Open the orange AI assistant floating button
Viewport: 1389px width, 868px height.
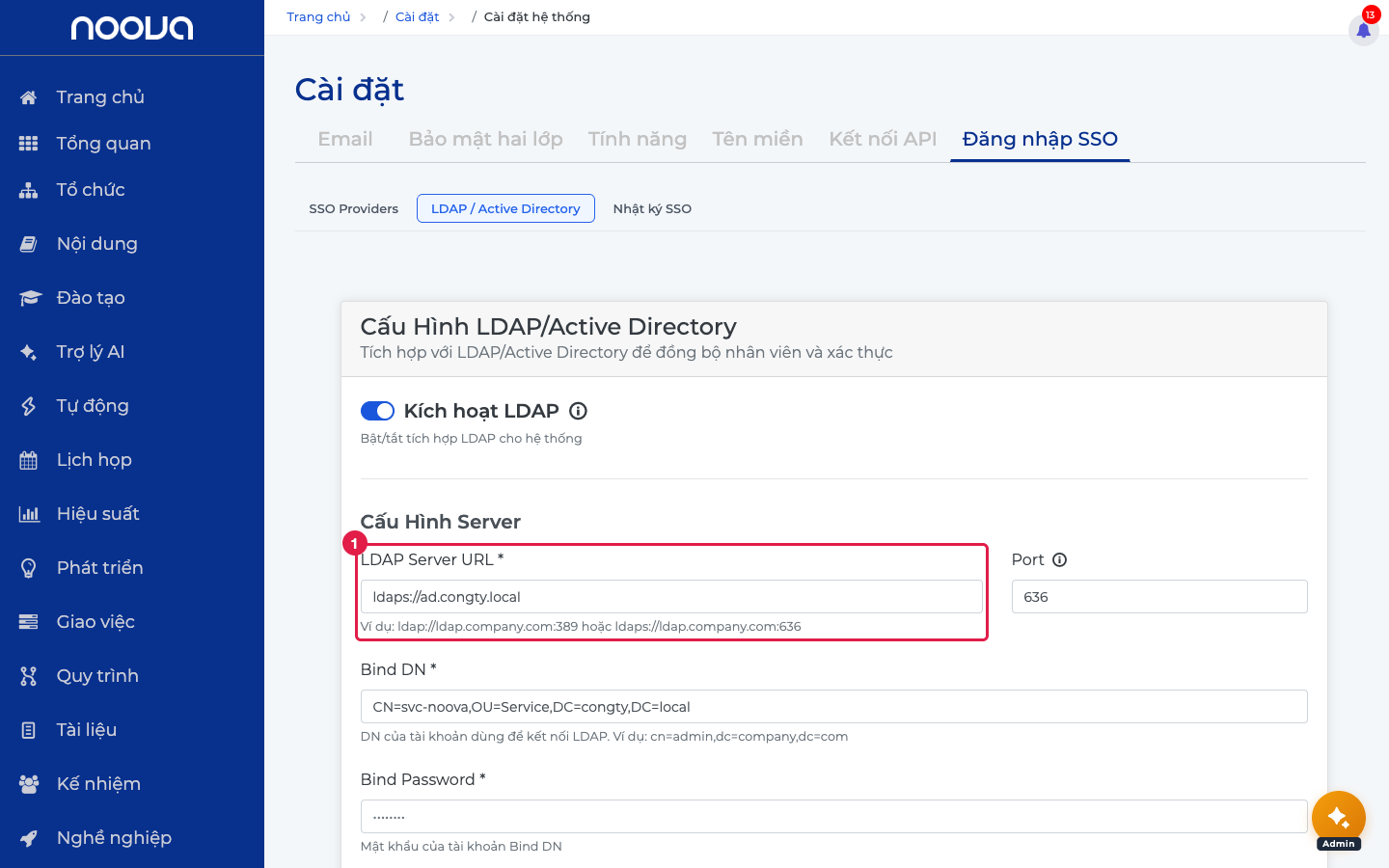coord(1339,818)
